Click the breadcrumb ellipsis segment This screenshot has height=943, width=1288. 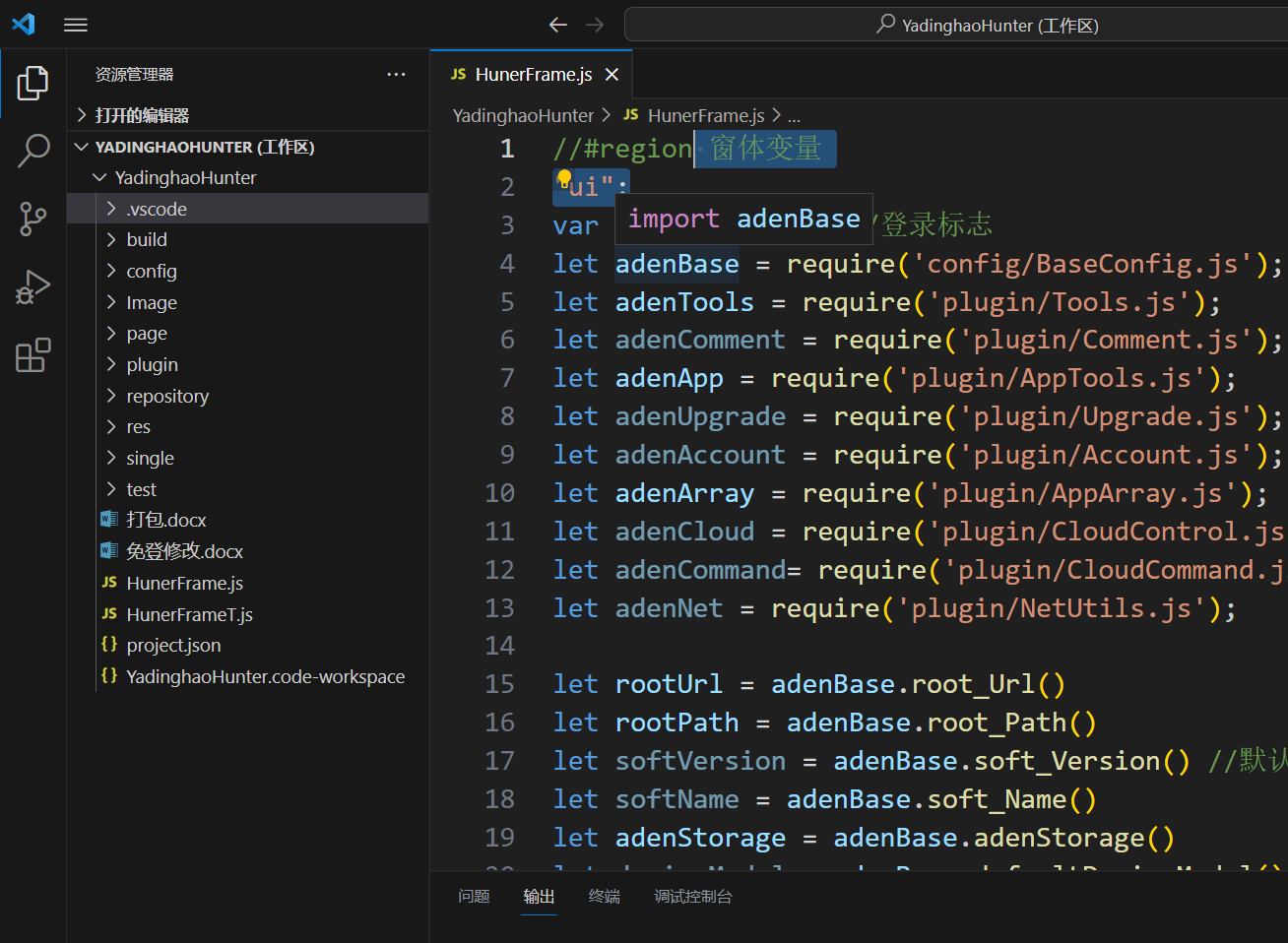click(794, 116)
